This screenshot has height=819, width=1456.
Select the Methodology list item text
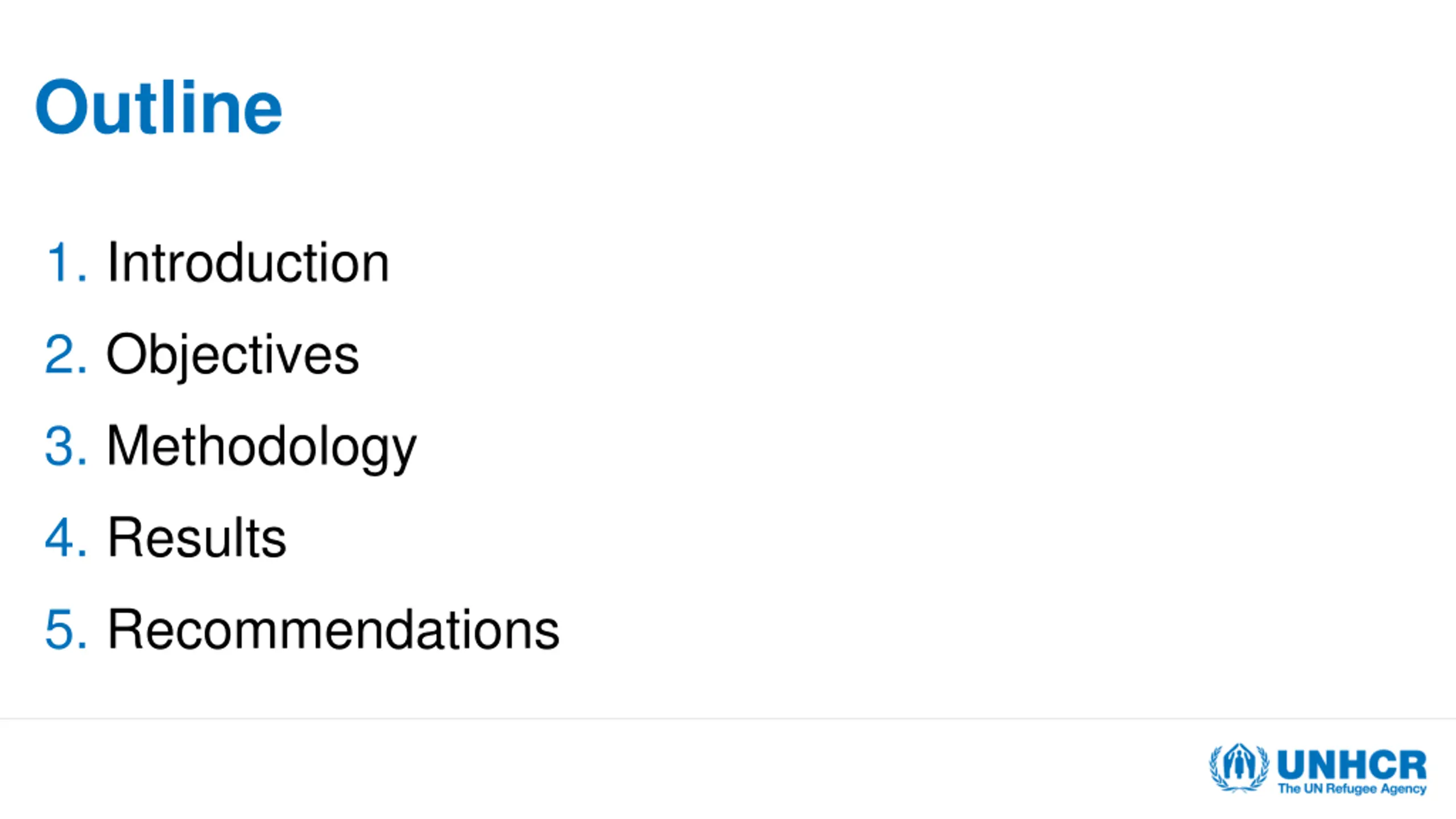262,448
